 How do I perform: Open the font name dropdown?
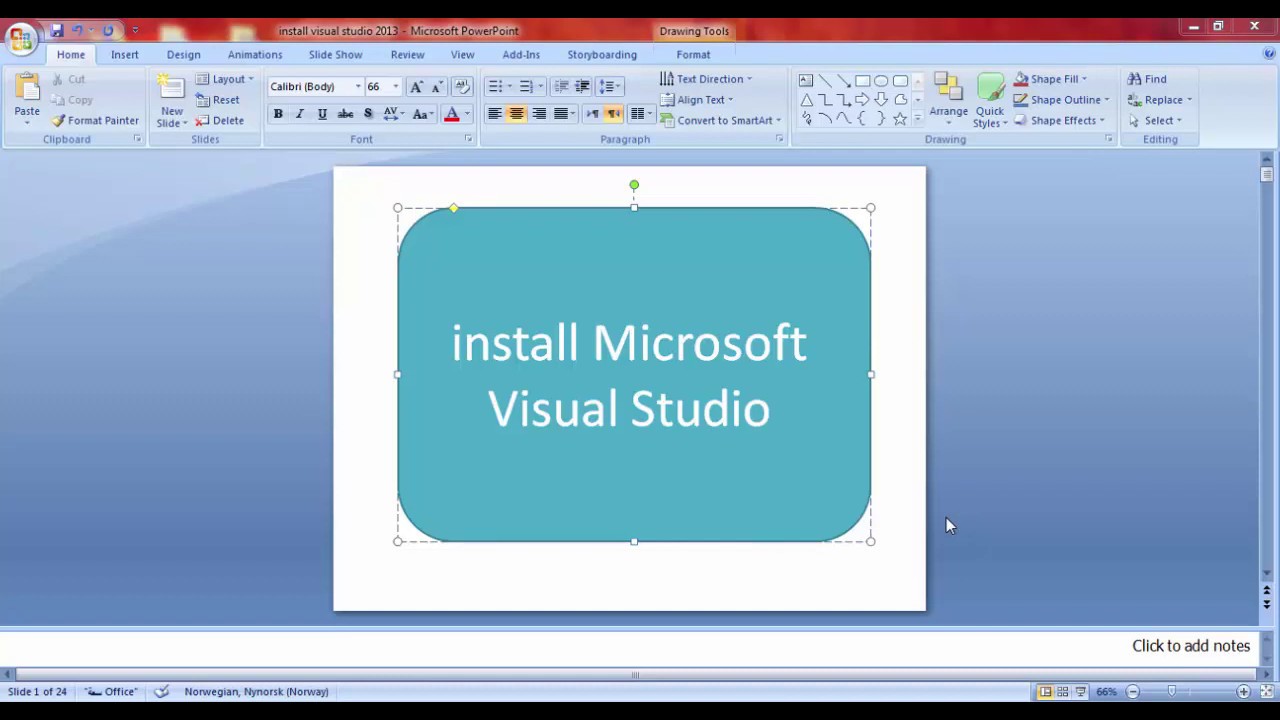click(x=358, y=87)
